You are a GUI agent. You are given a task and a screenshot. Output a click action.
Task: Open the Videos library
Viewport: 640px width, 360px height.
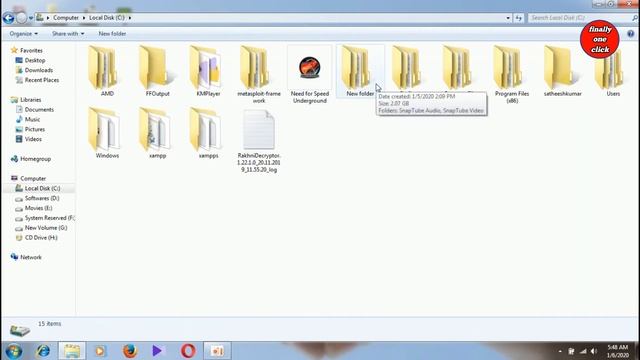33,139
